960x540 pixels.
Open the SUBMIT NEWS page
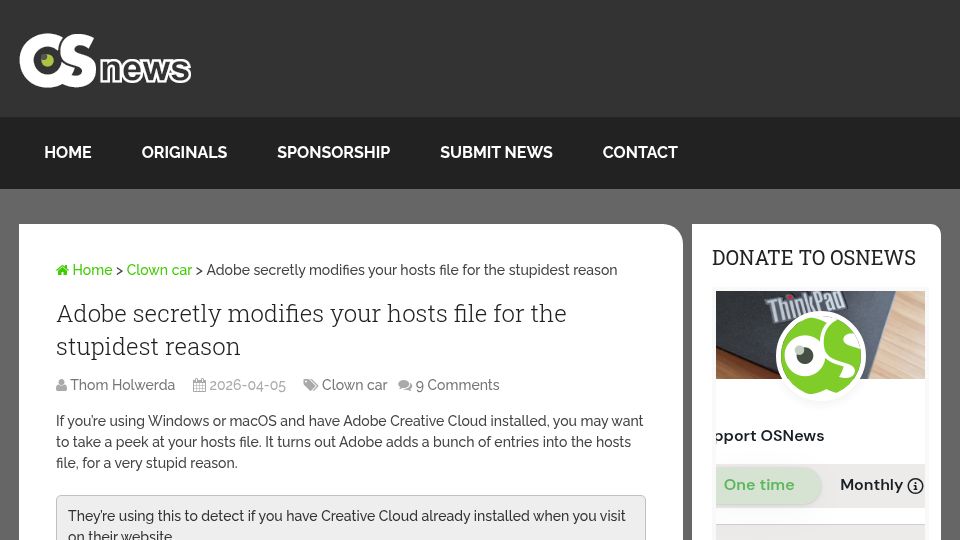(497, 152)
